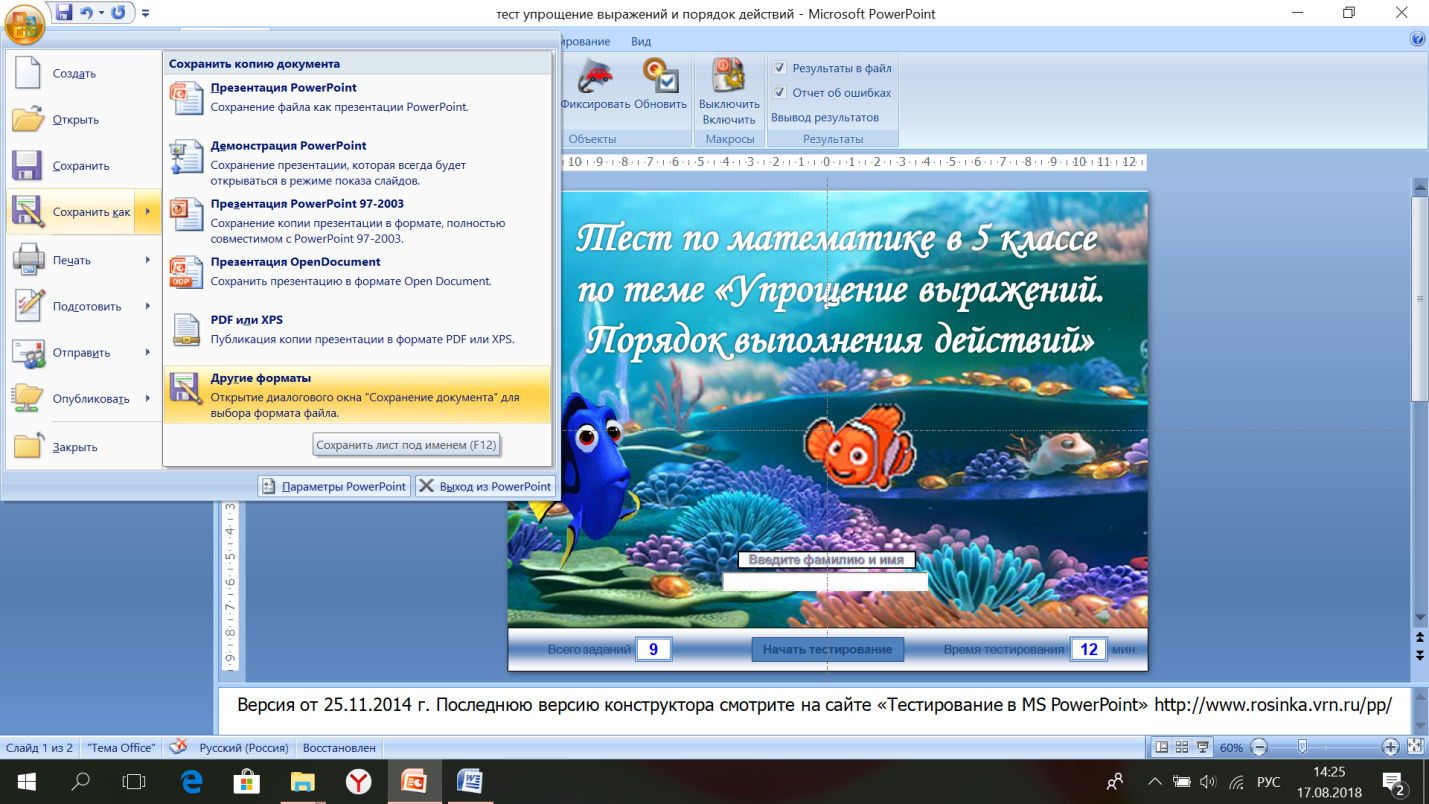The width and height of the screenshot is (1429, 804).
Task: Click the zoom slider handle
Action: 1302,747
